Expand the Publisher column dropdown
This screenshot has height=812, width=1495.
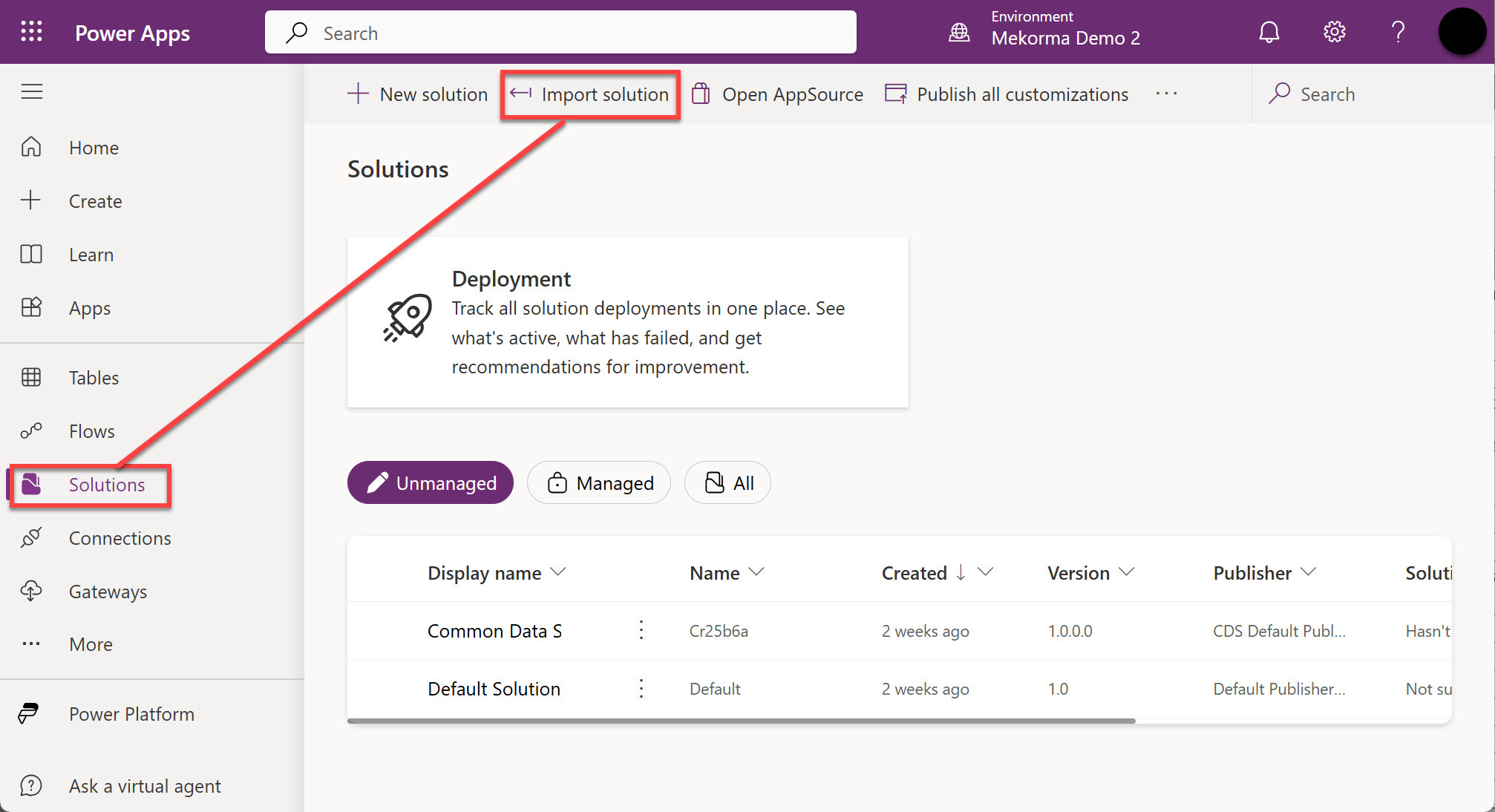tap(1309, 572)
